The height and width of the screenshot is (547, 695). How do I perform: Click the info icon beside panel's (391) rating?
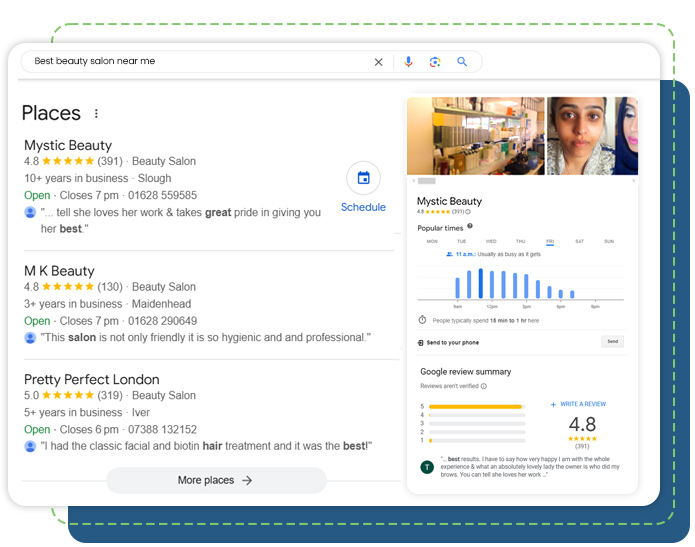[x=468, y=212]
